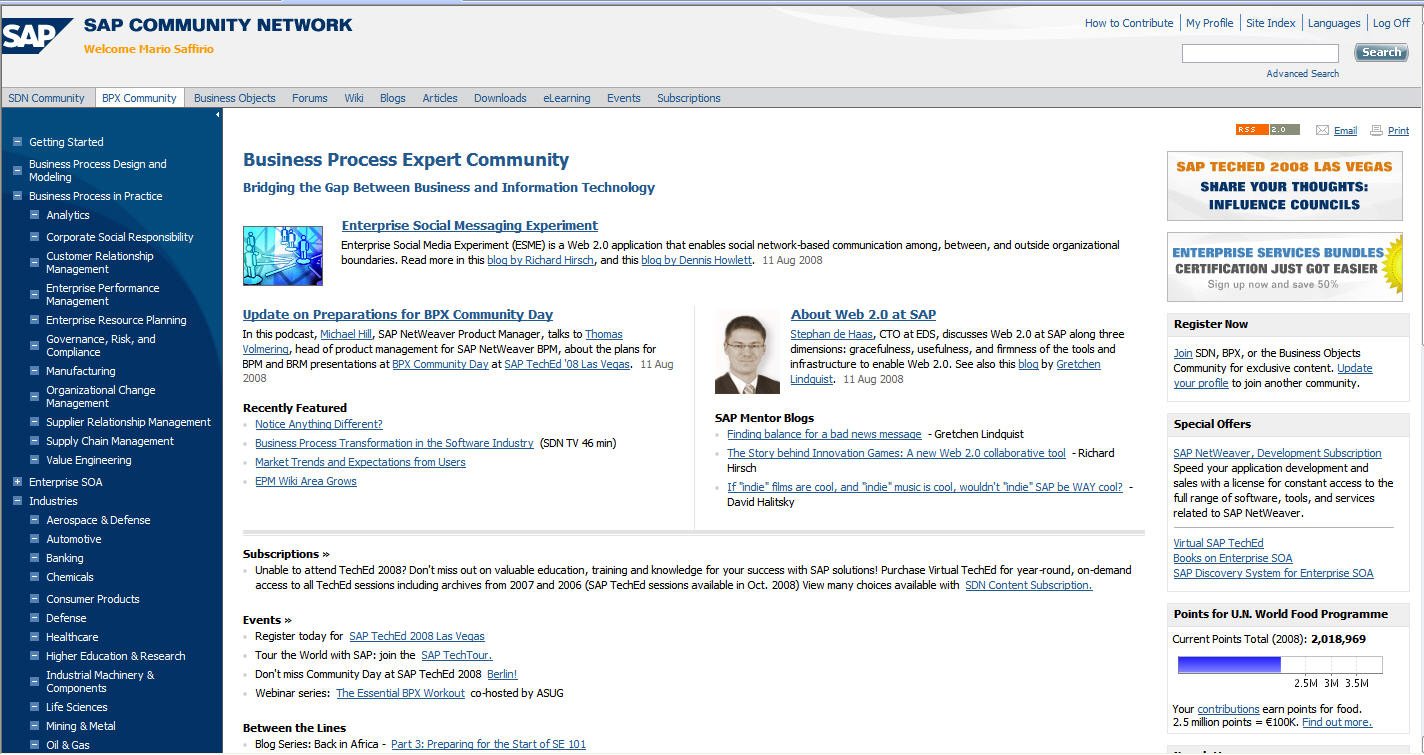Click the SAP logo in the header
1424x755 pixels.
click(x=37, y=35)
